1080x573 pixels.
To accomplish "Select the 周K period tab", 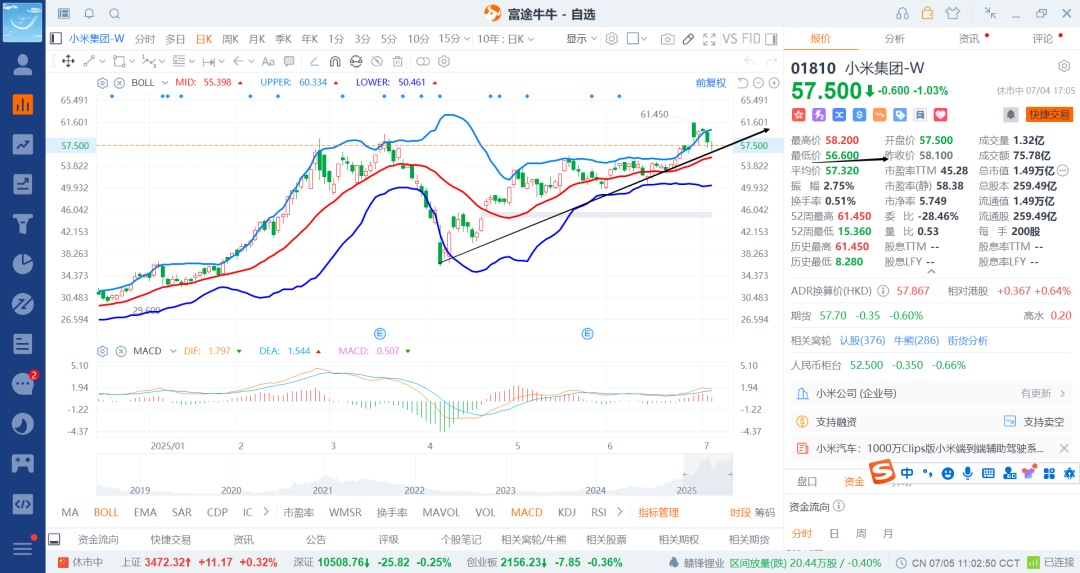I will (230, 39).
